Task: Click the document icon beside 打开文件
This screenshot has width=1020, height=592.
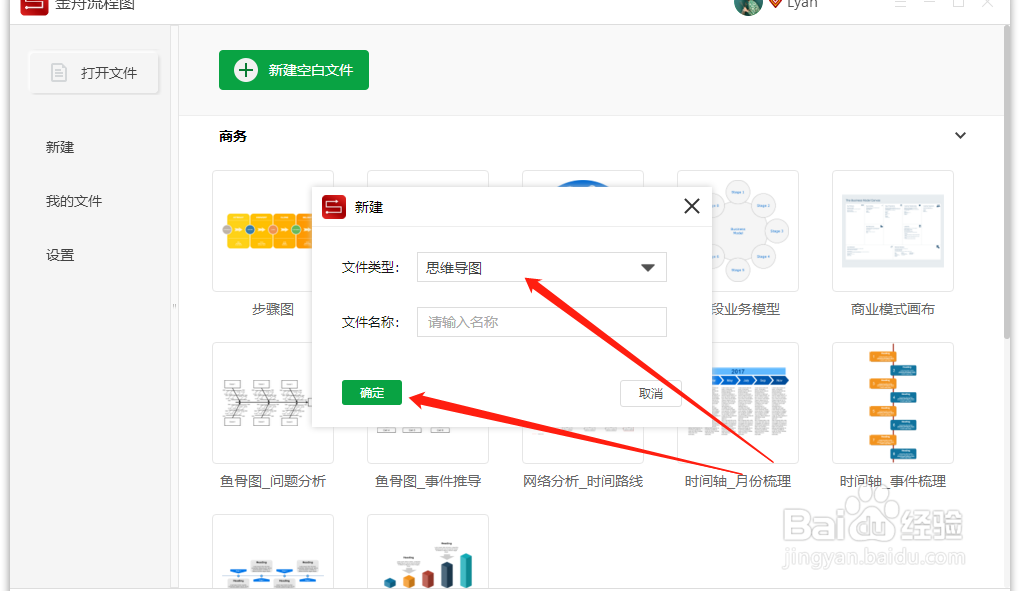Action: click(59, 72)
